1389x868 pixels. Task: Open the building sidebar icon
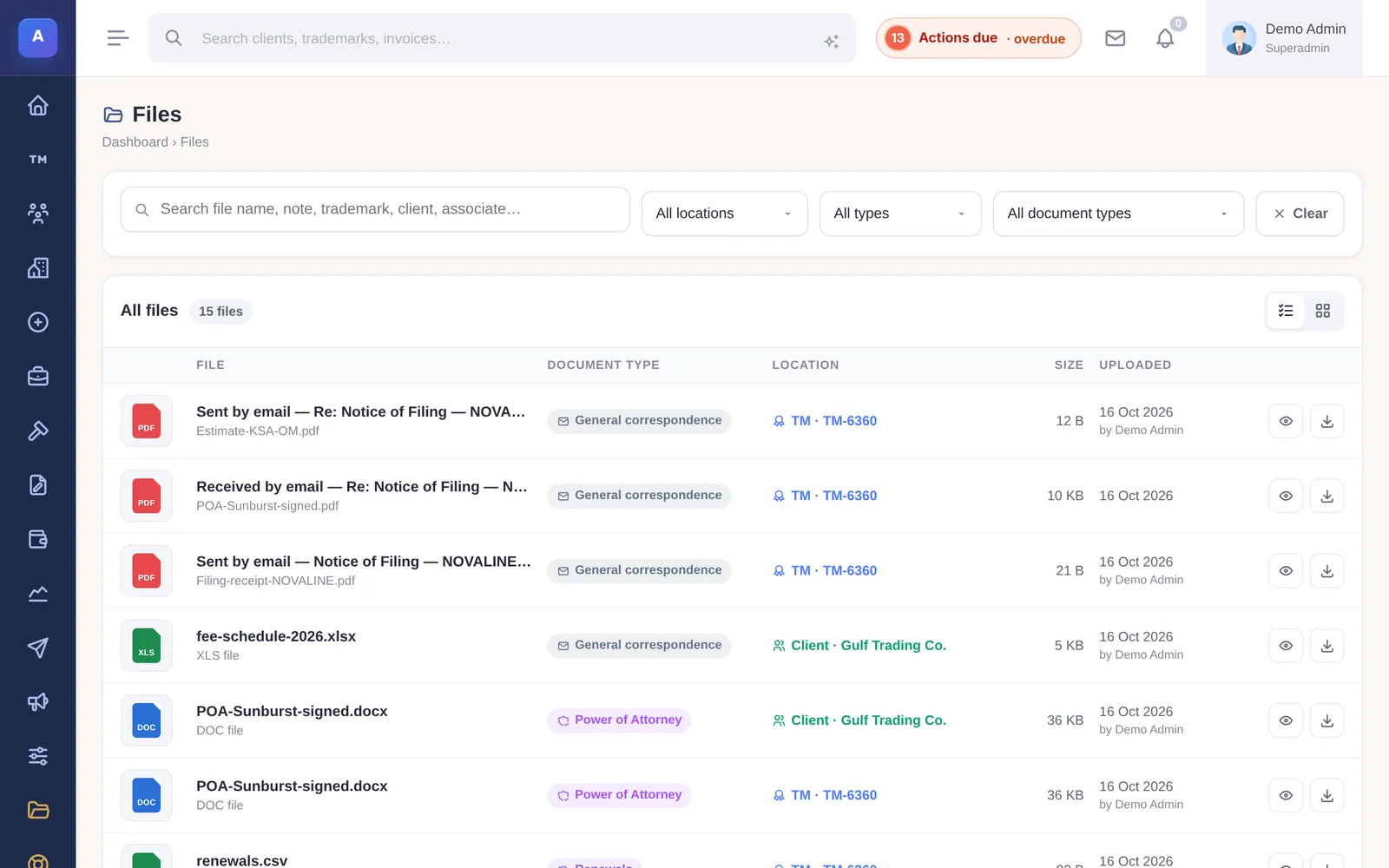[x=37, y=268]
